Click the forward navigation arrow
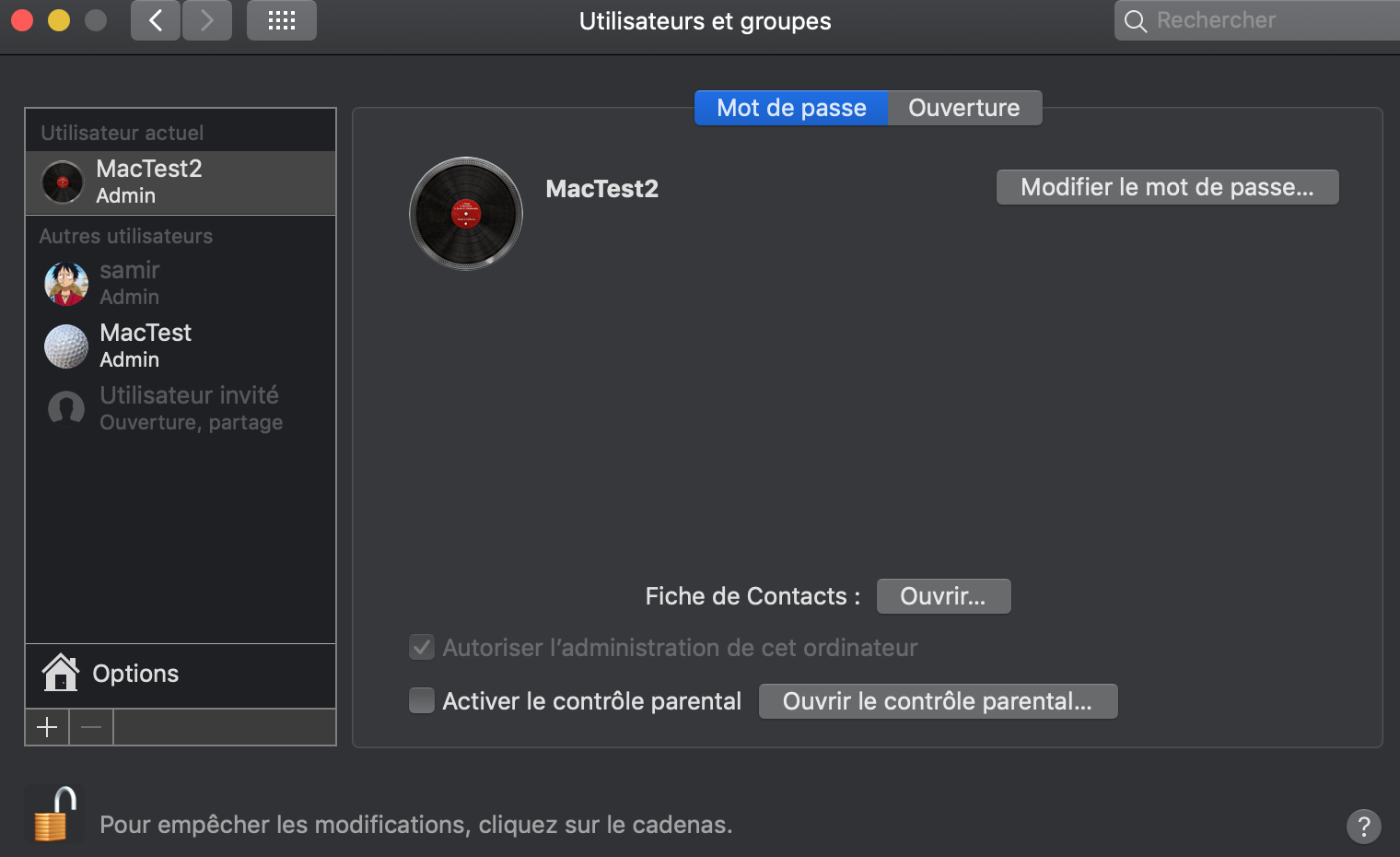The height and width of the screenshot is (857, 1400). point(207,20)
